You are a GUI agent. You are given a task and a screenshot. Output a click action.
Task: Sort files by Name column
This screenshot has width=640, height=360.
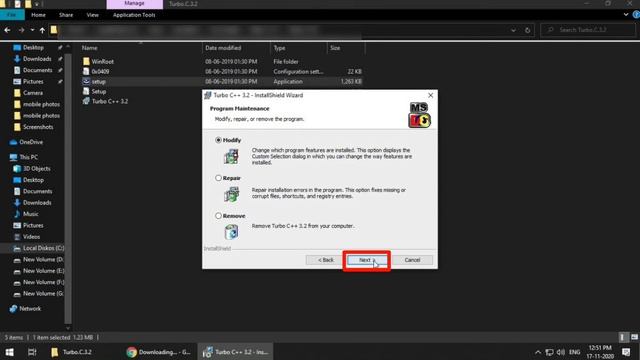[x=89, y=48]
